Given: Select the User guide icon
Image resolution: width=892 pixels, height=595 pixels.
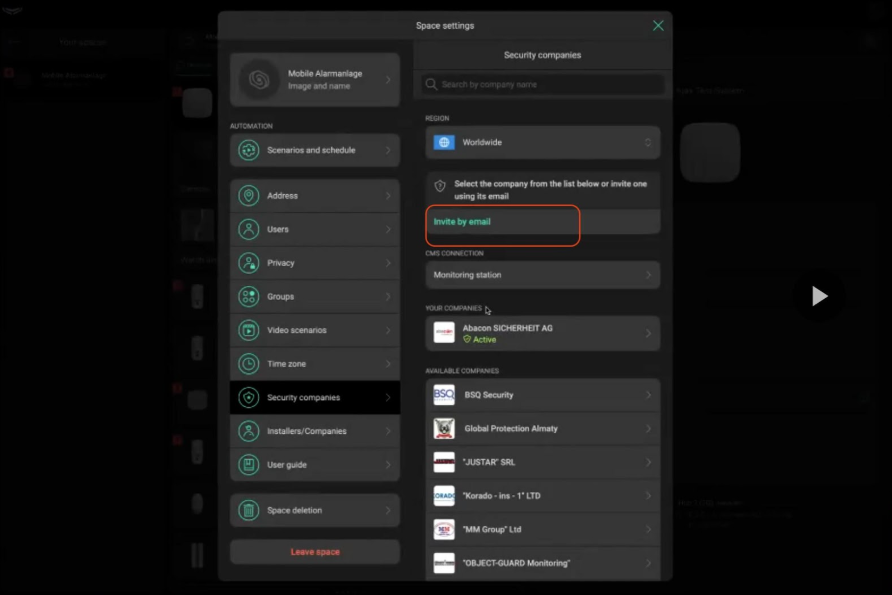Looking at the screenshot, I should tap(248, 464).
